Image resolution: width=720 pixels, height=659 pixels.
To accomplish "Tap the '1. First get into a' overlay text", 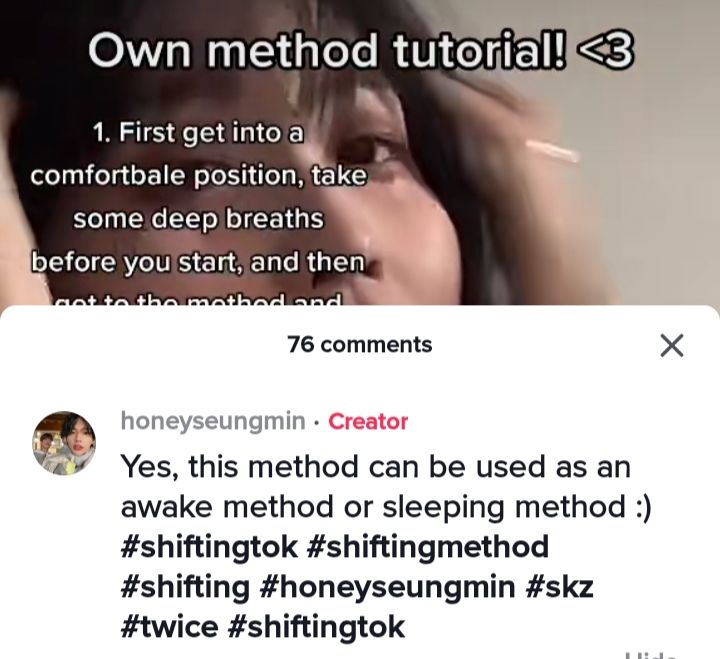I will [x=198, y=133].
